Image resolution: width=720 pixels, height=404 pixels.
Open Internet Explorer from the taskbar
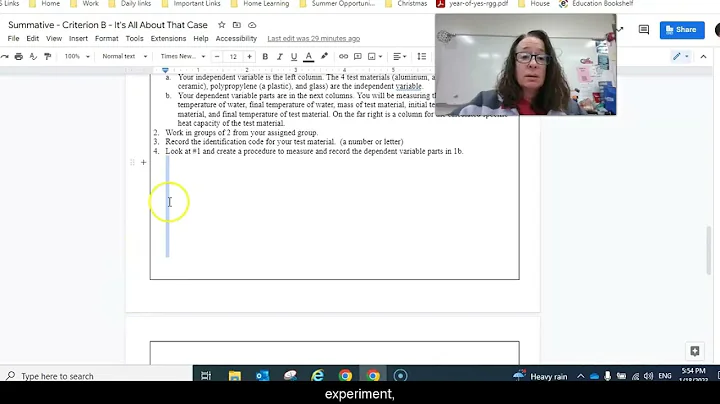(317, 376)
